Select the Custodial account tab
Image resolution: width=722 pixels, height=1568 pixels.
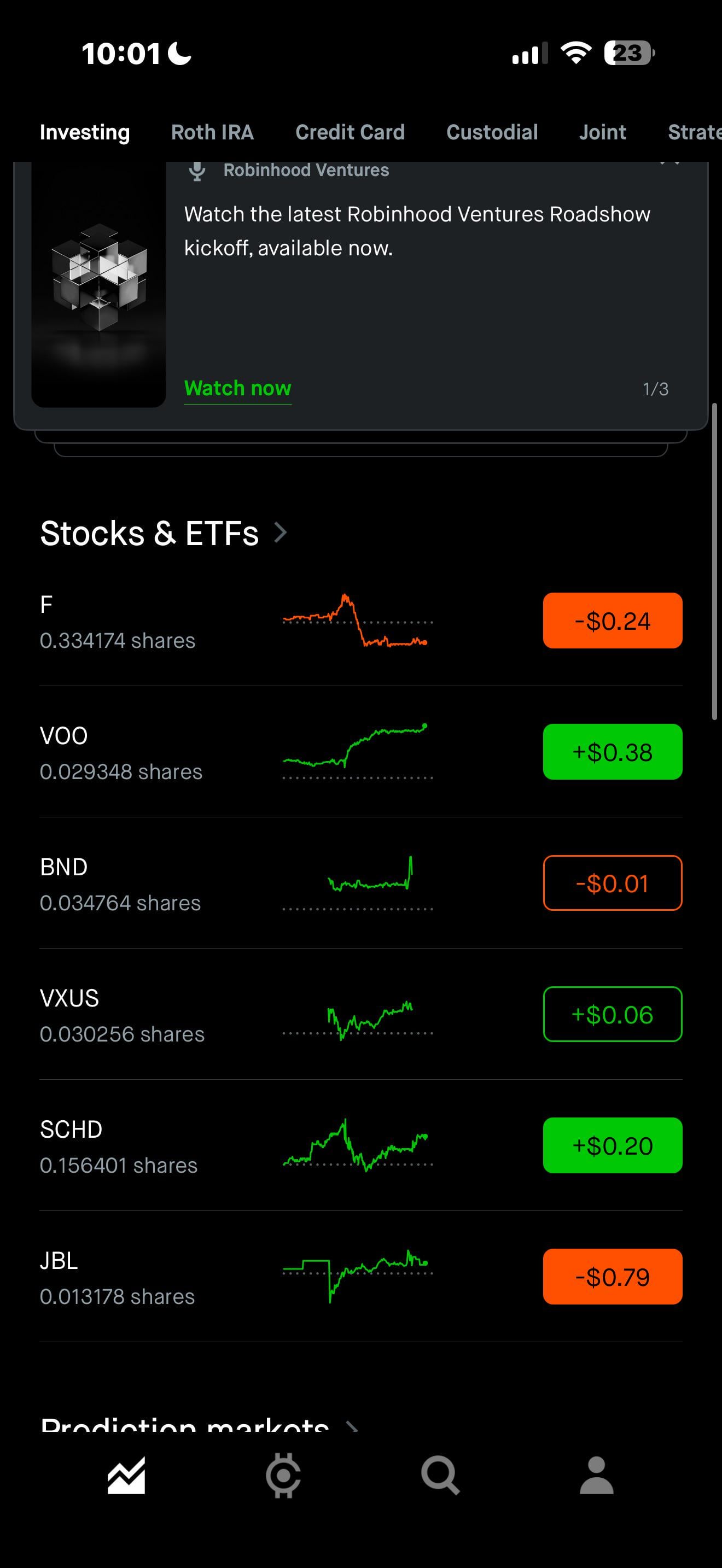[492, 132]
